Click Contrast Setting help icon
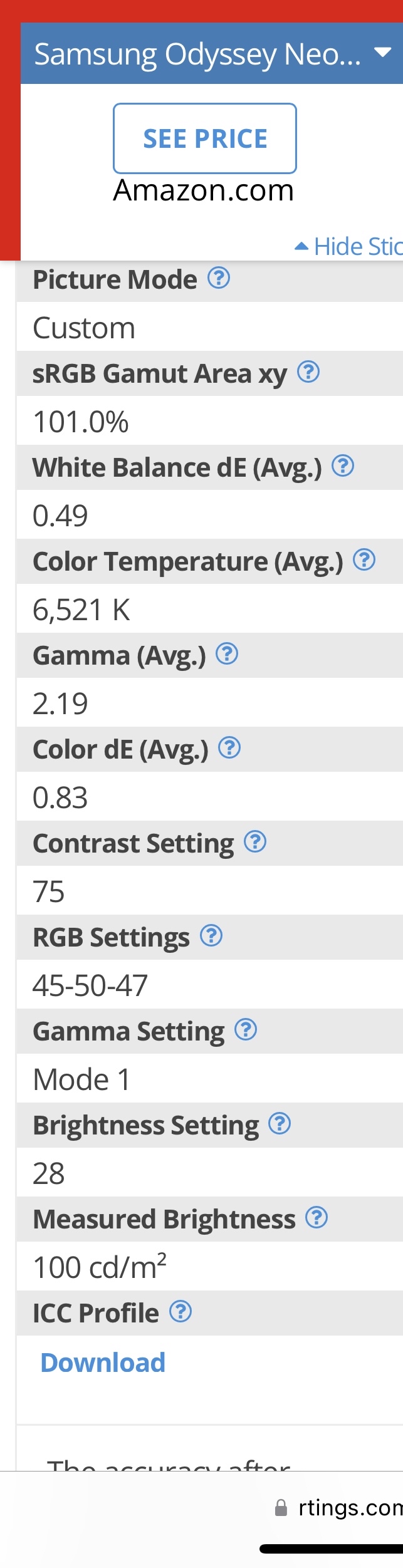Viewport: 403px width, 1568px height. pos(255,841)
